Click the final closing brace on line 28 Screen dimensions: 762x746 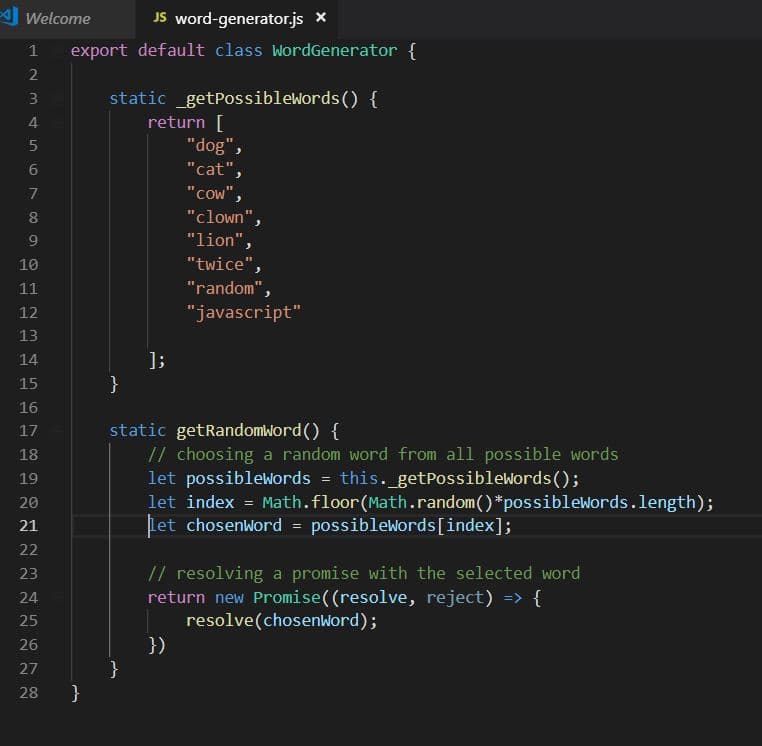pos(75,693)
